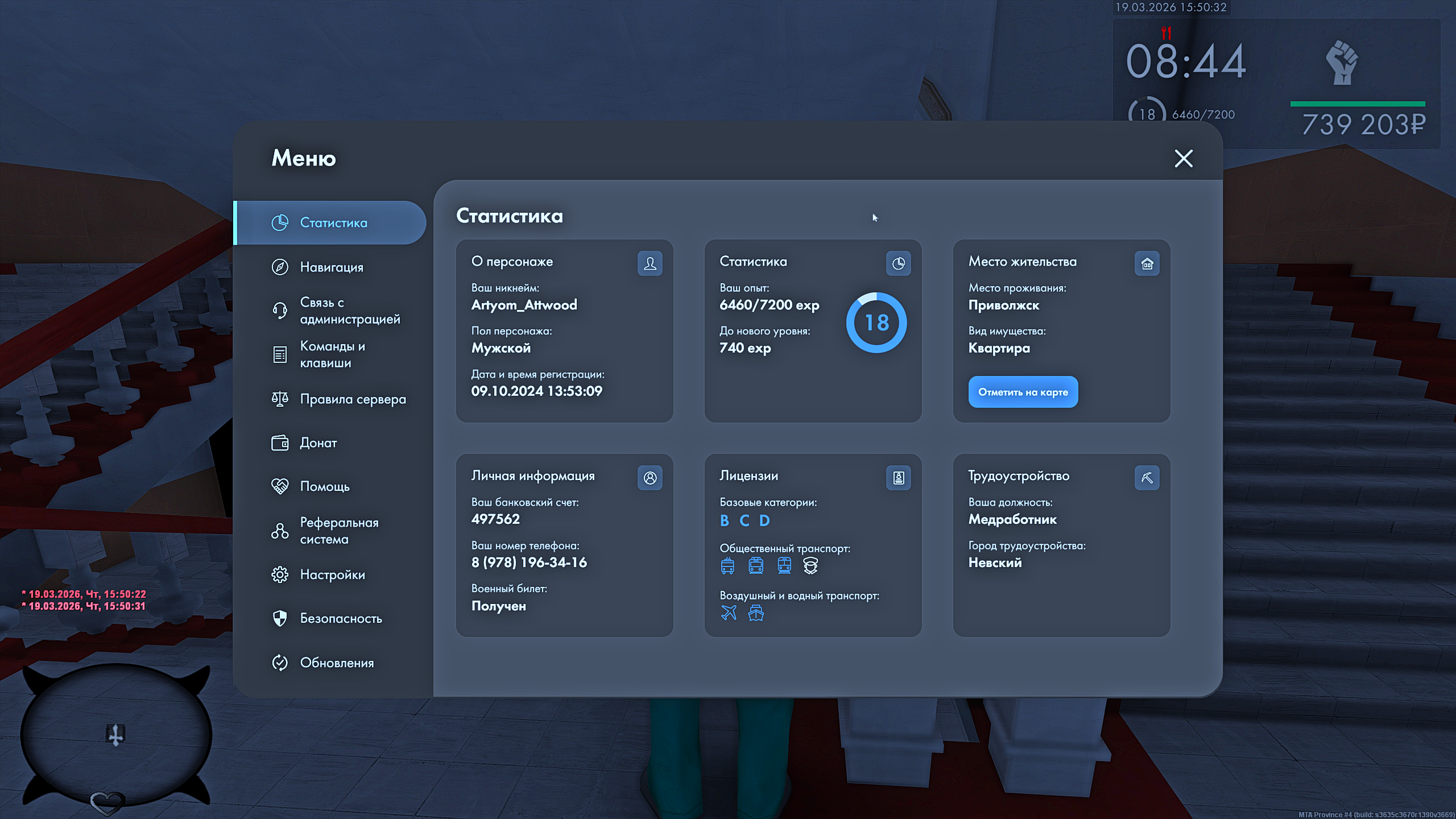Click the profile icon on О персонаже card
This screenshot has height=819, width=1456.
coord(650,263)
